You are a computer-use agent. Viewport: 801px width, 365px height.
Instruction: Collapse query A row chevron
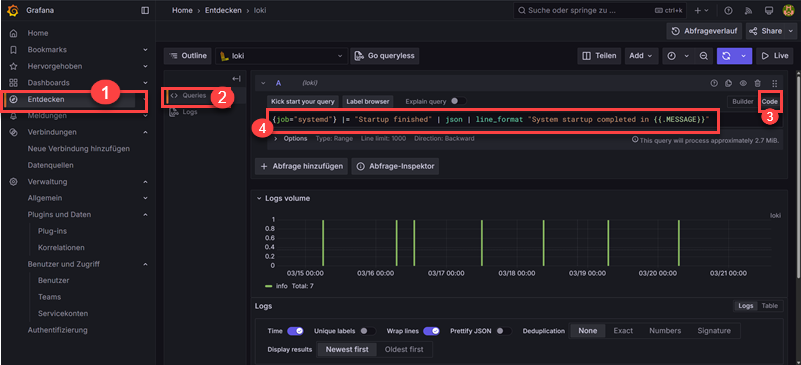263,83
